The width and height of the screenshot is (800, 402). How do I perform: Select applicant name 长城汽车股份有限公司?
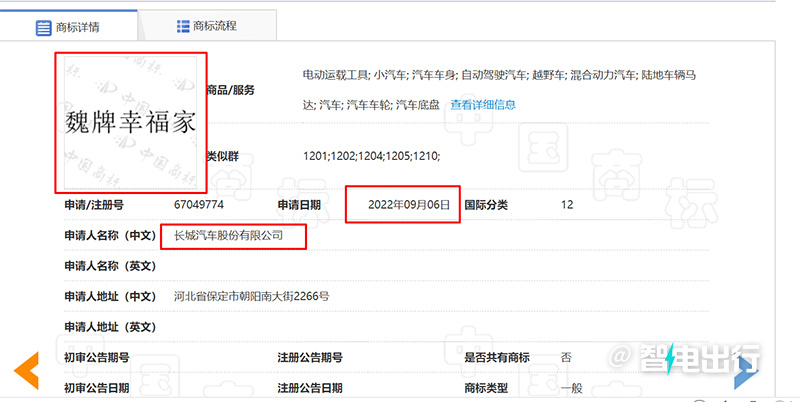[x=228, y=236]
